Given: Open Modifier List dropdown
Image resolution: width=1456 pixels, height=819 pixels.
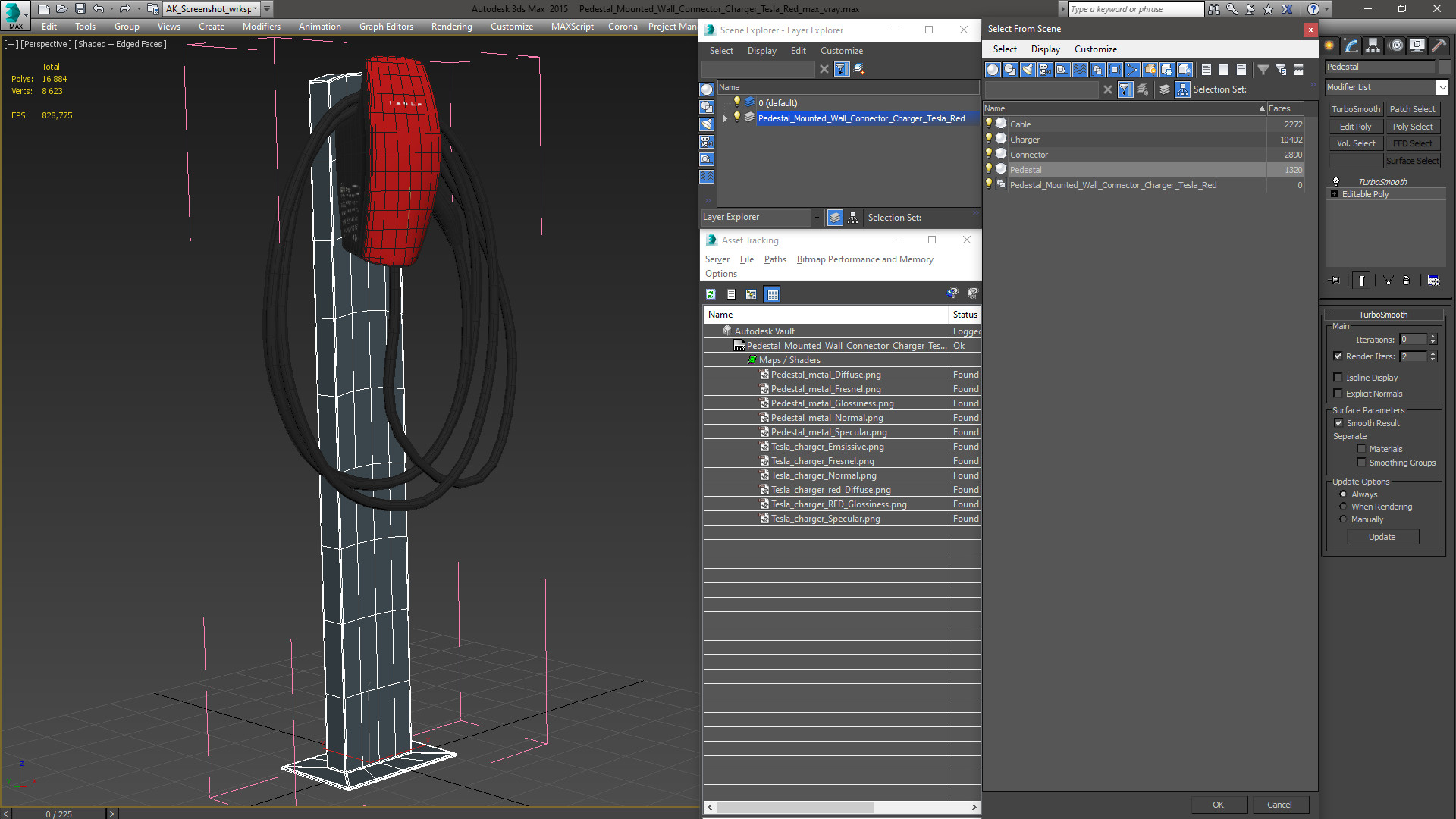Looking at the screenshot, I should pyautogui.click(x=1442, y=87).
